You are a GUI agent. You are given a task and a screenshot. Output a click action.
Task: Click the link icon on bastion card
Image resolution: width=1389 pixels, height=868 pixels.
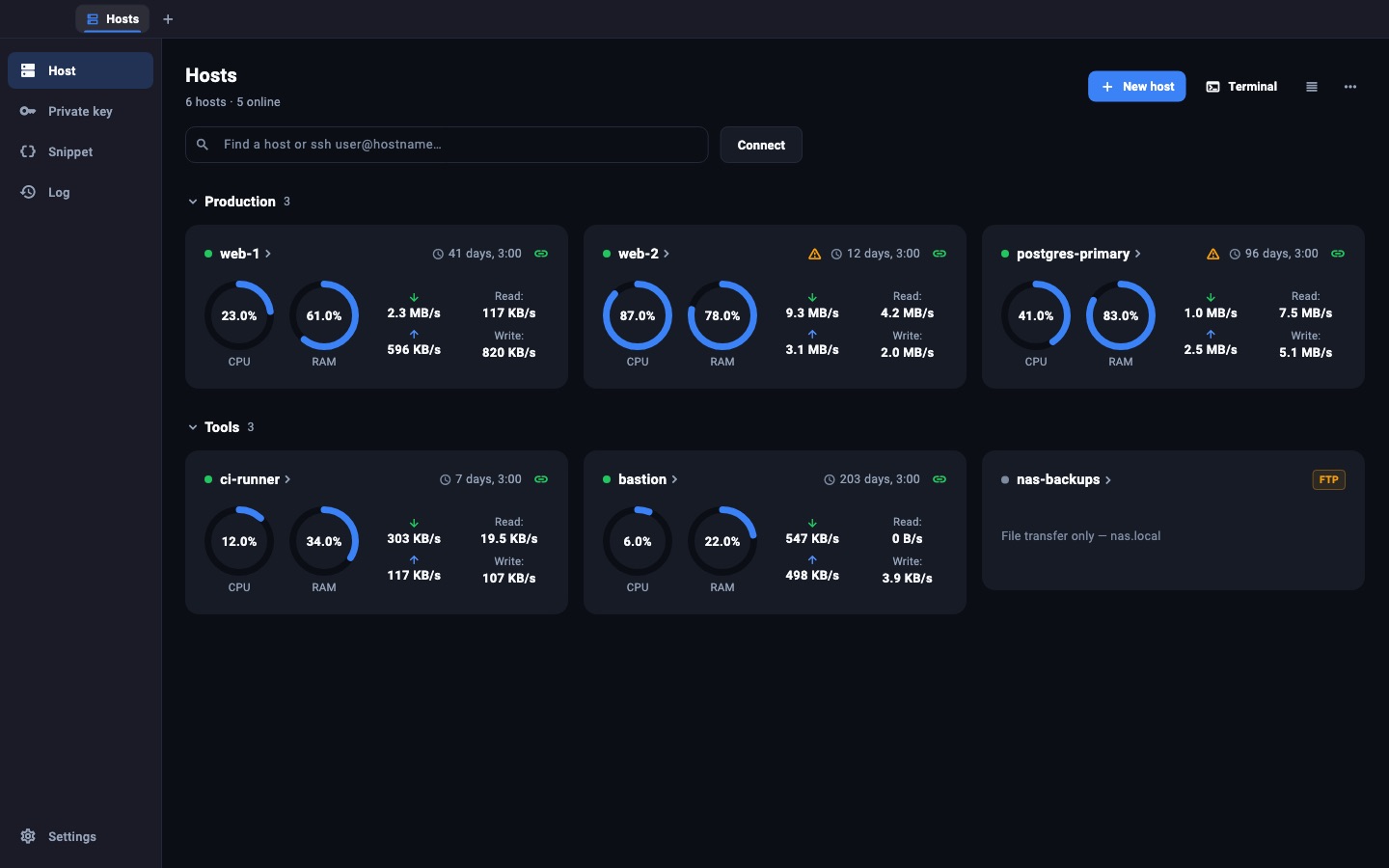[x=940, y=479]
